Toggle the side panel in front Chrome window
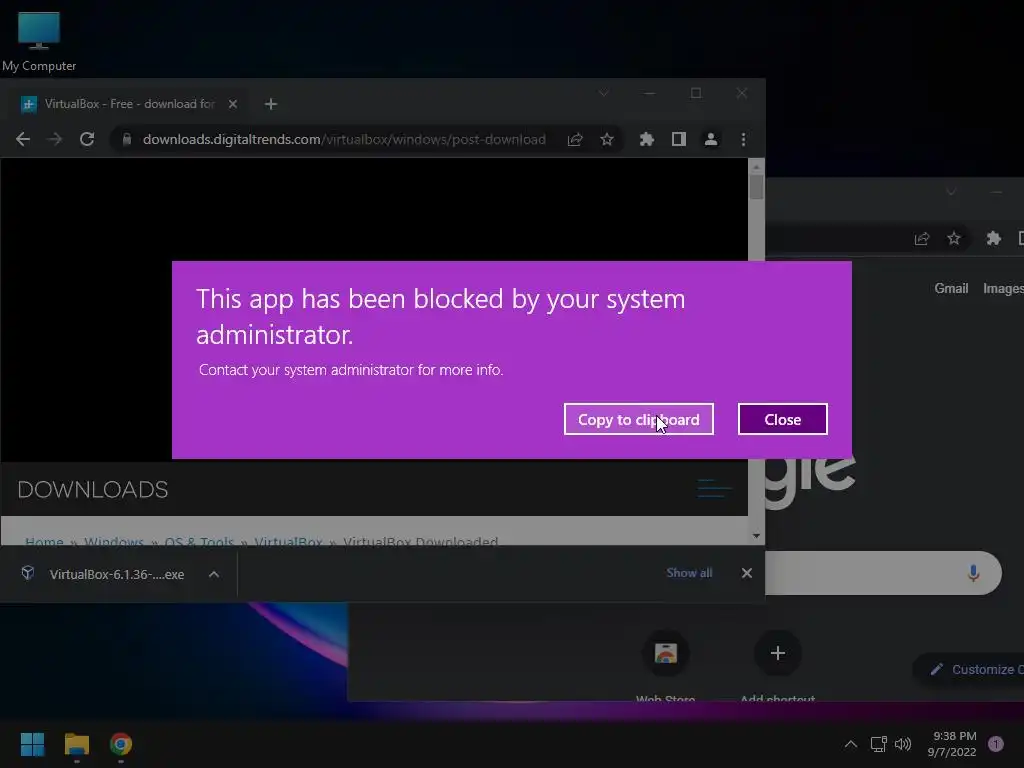Image resolution: width=1024 pixels, height=768 pixels. point(679,139)
